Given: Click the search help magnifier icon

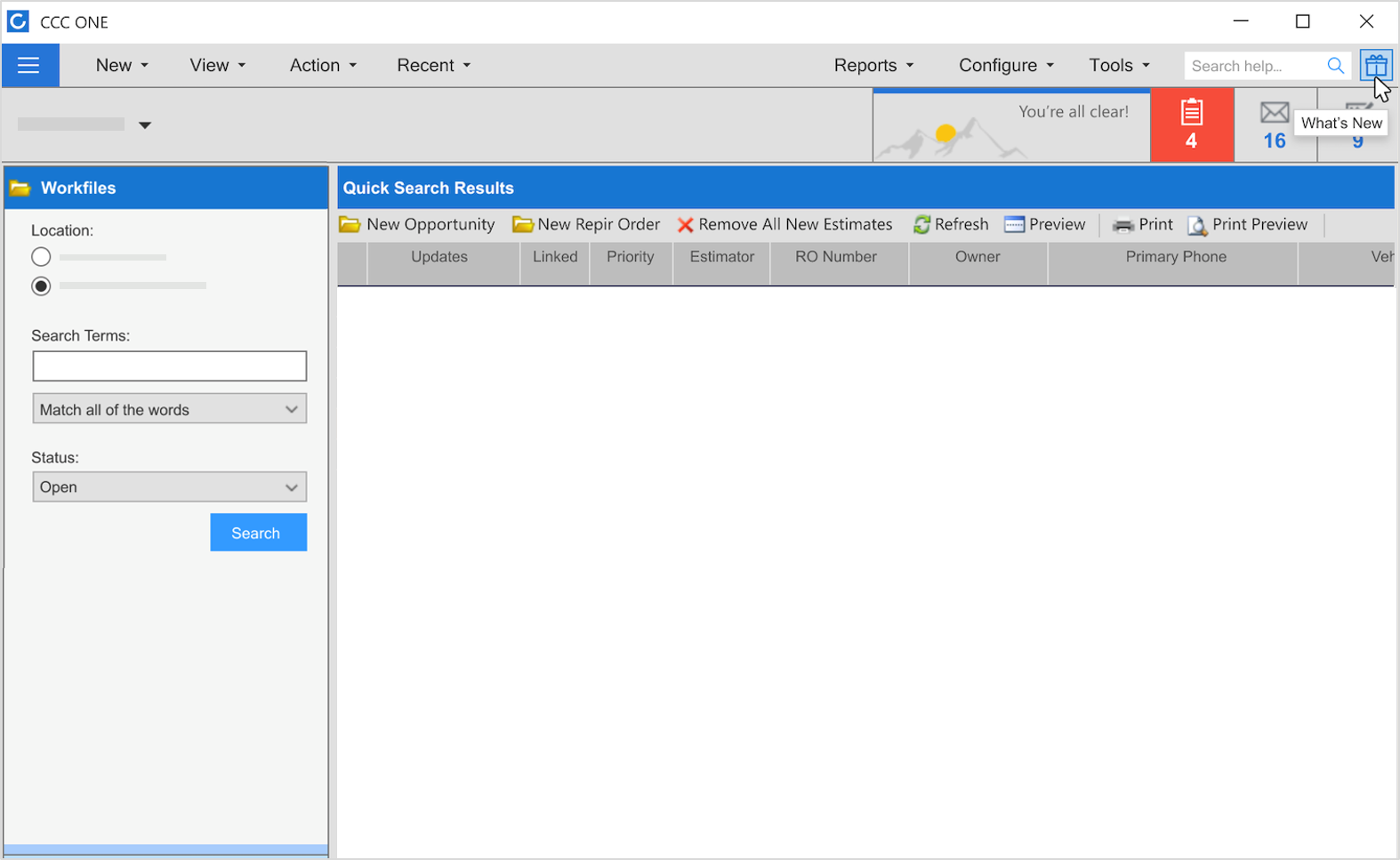Looking at the screenshot, I should 1335,66.
